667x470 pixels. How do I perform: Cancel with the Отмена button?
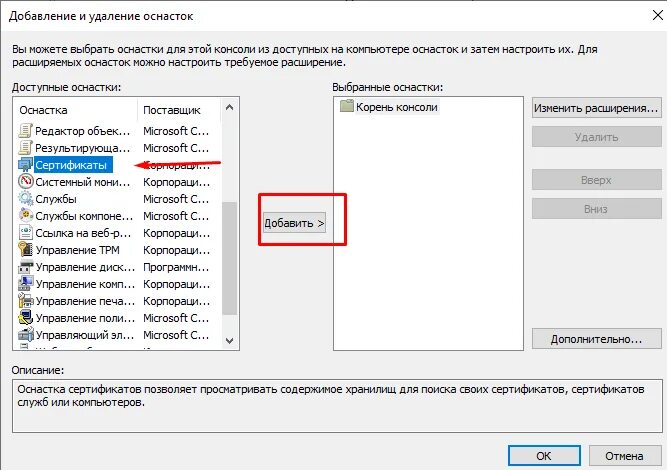coord(624,456)
